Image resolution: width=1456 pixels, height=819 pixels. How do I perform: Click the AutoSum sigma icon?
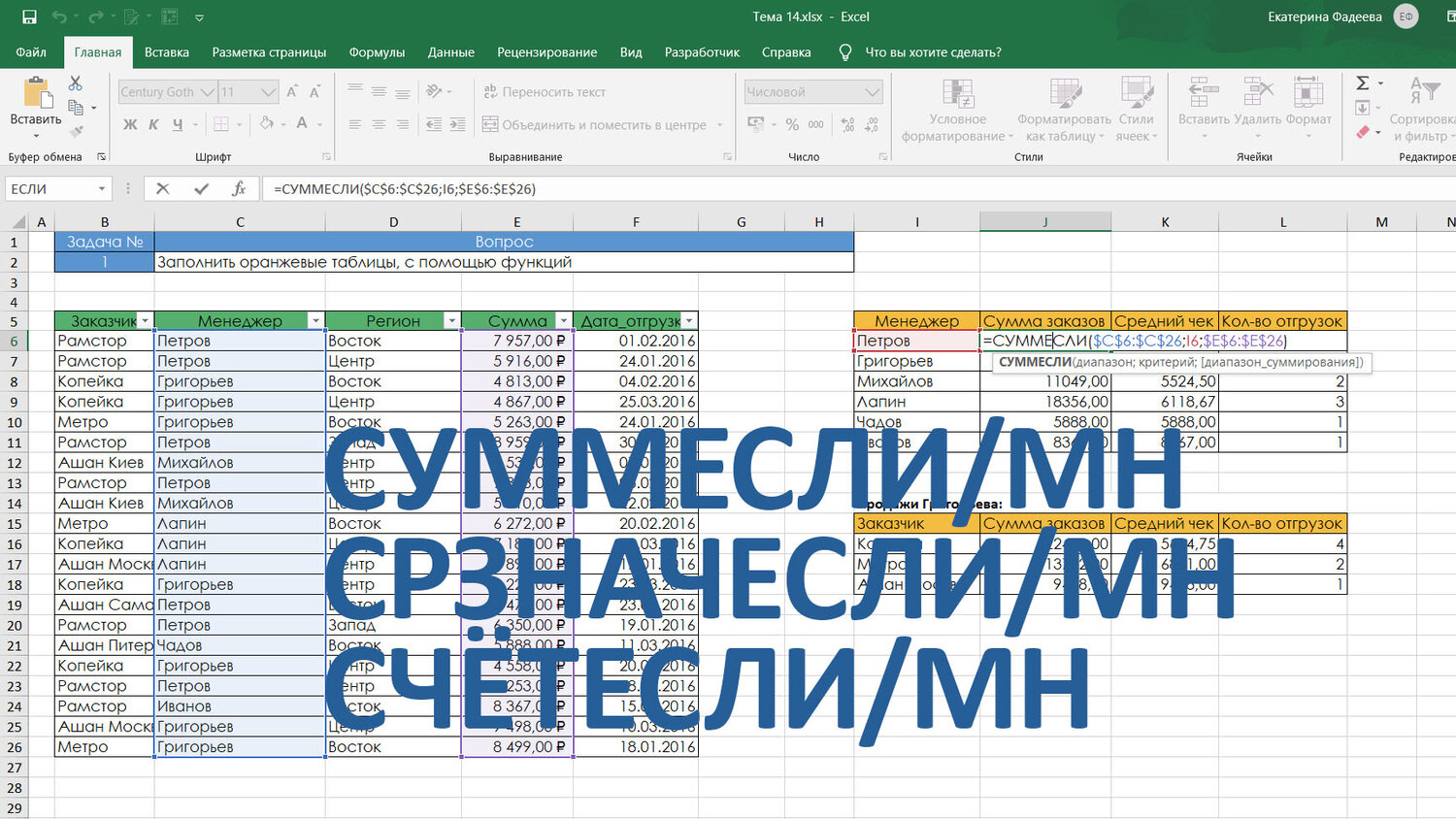tap(1363, 83)
